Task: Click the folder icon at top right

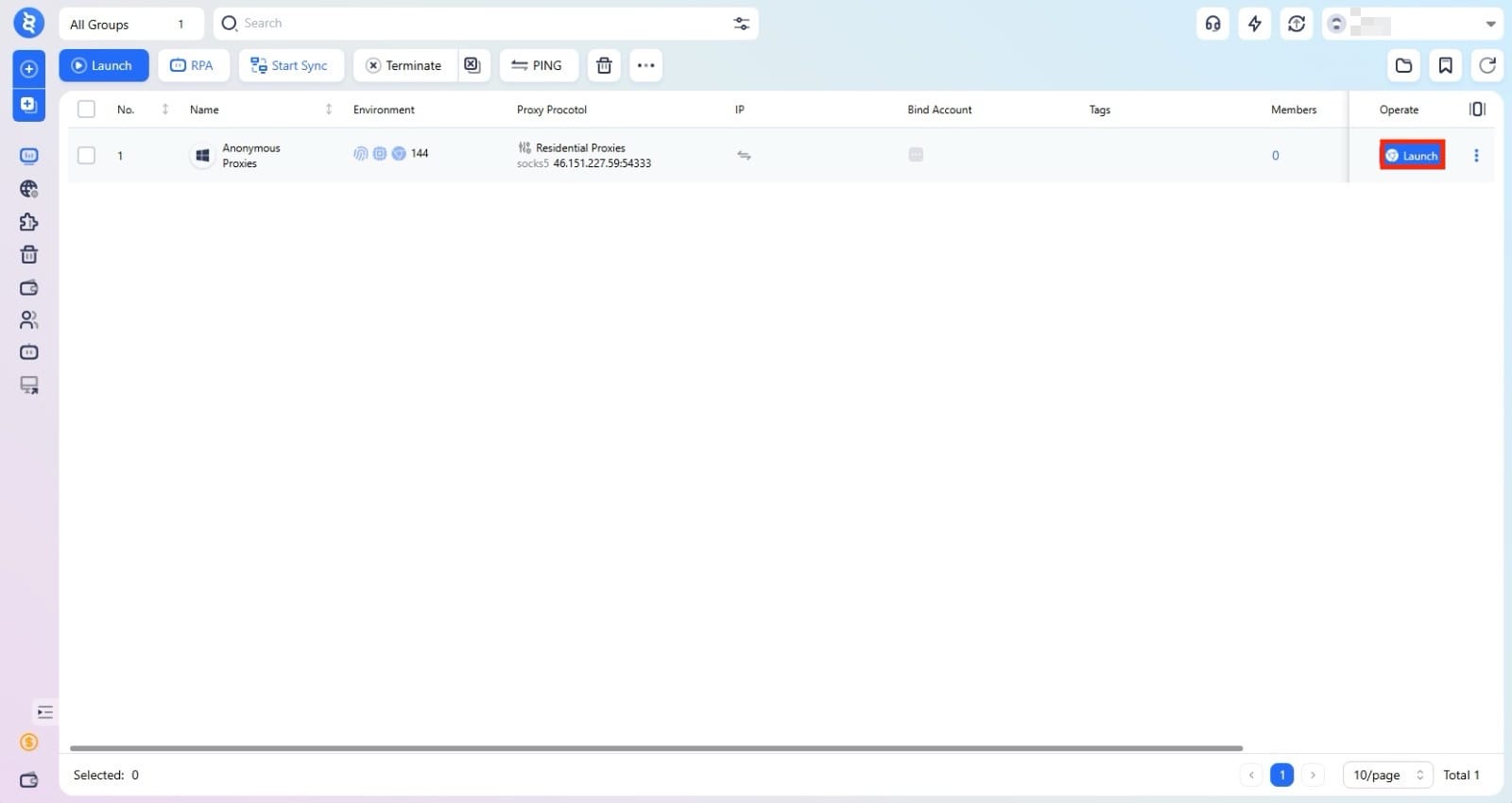Action: click(1404, 65)
